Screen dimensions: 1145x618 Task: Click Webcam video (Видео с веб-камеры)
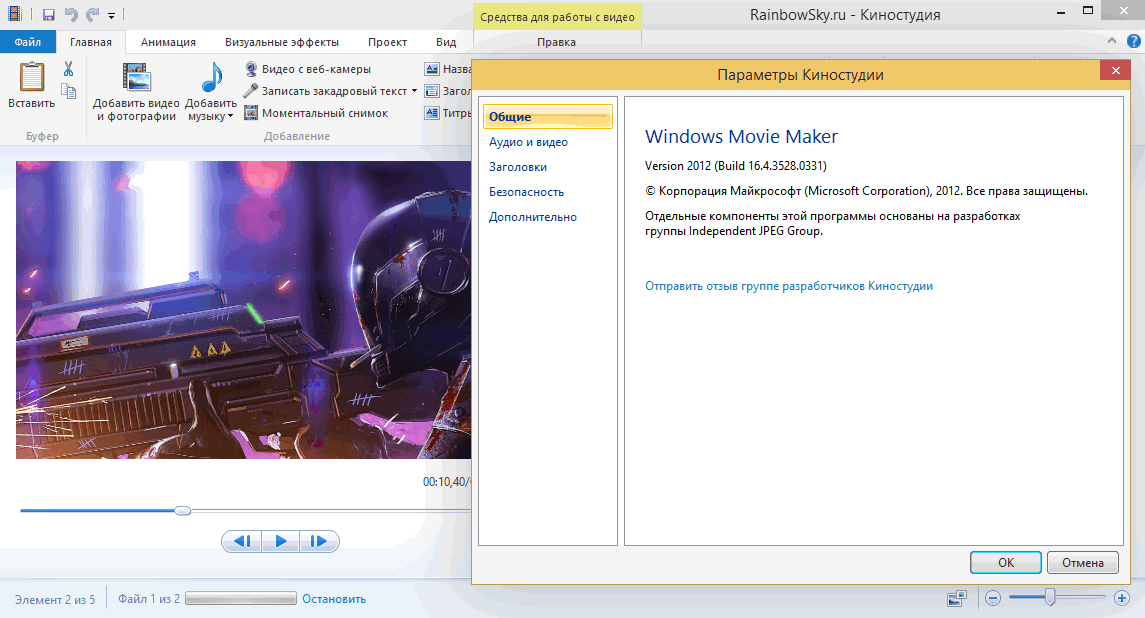tap(307, 69)
